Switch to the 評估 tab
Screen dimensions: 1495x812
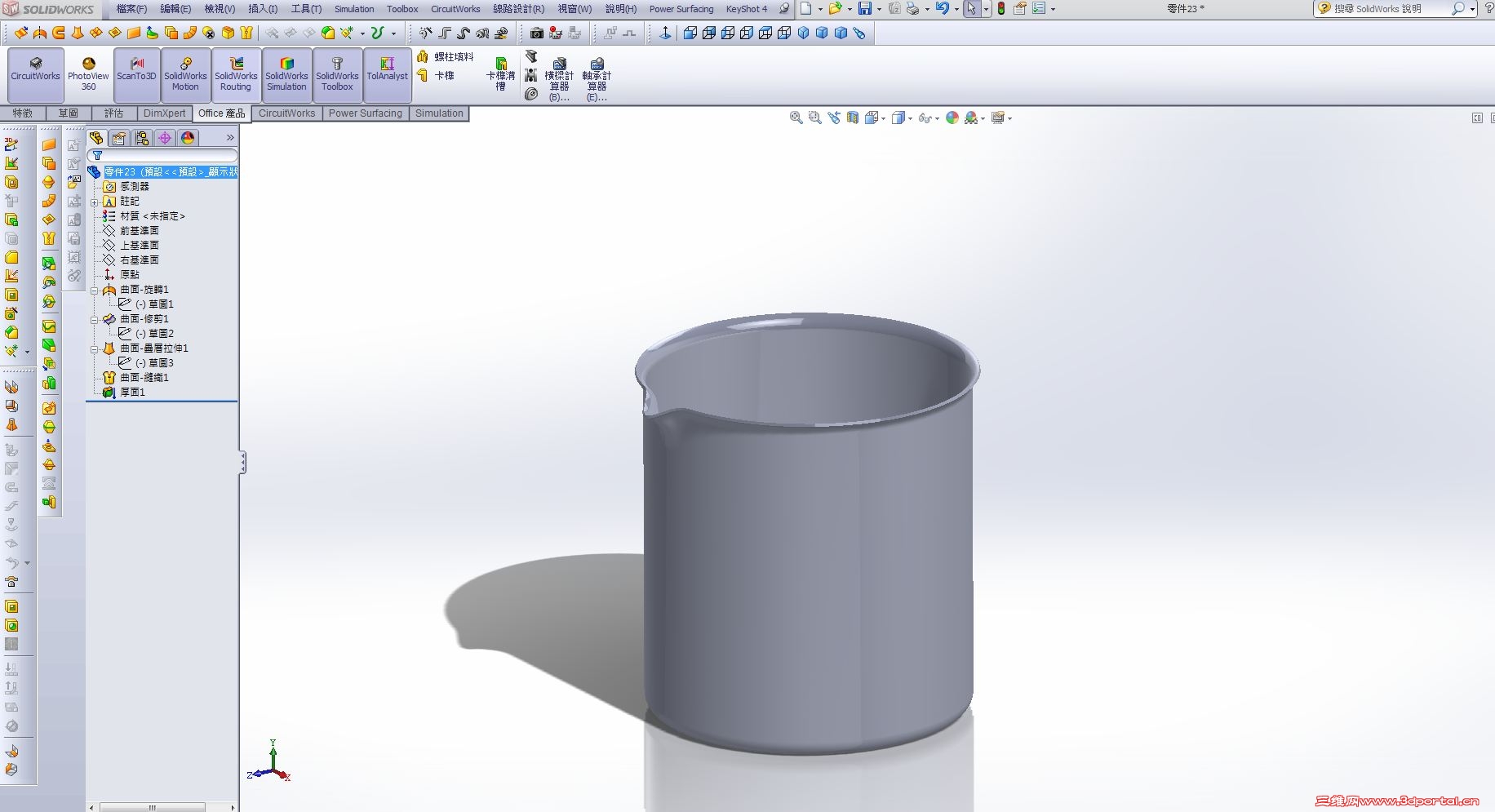[113, 113]
